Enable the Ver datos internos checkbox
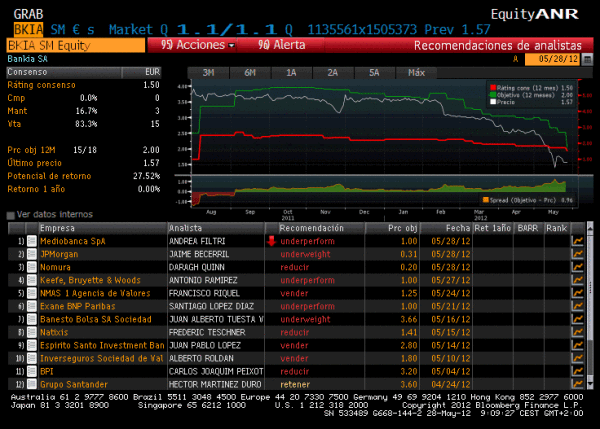The image size is (600, 429). click(11, 215)
